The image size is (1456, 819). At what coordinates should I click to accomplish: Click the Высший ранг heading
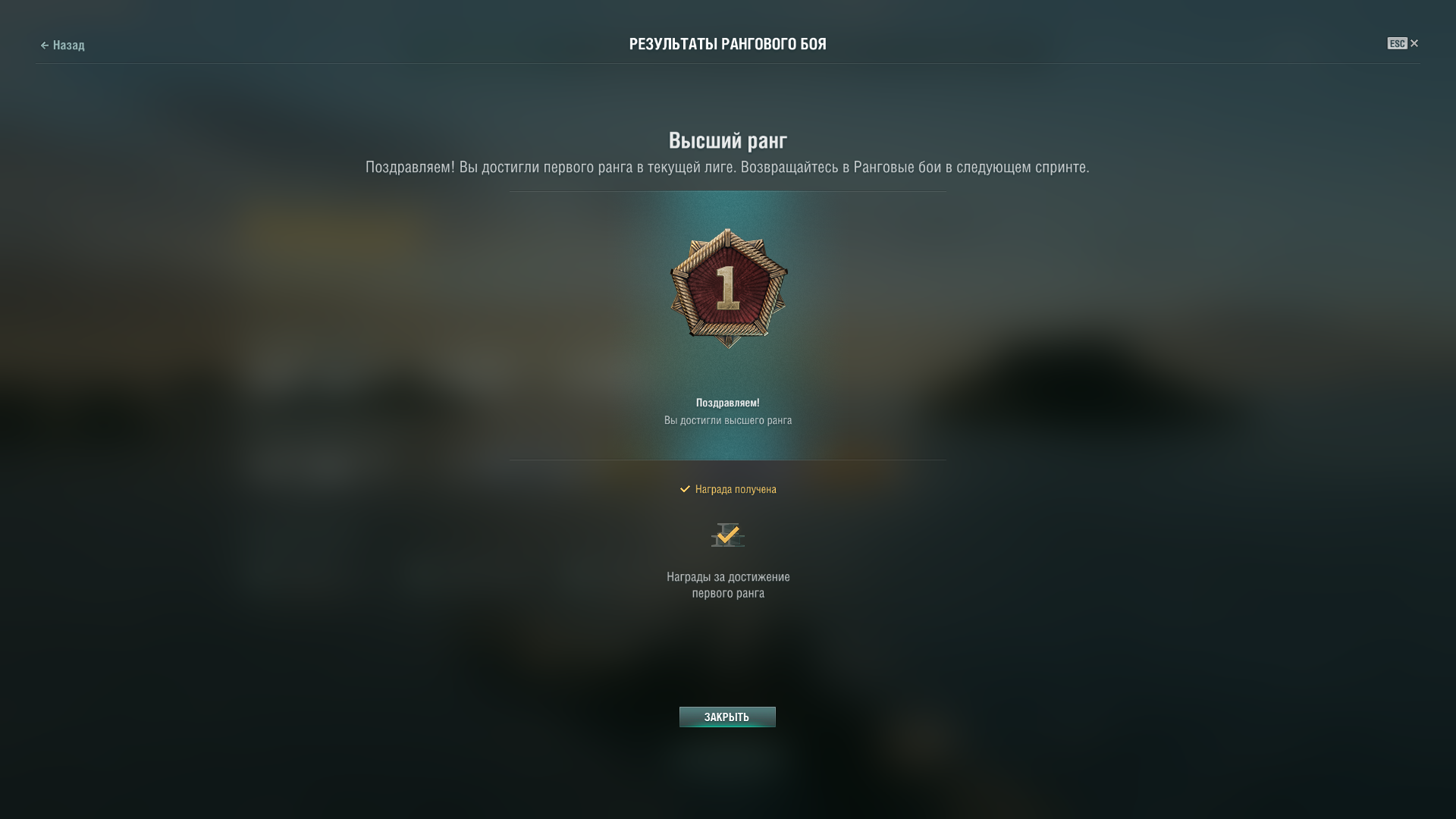pos(728,140)
